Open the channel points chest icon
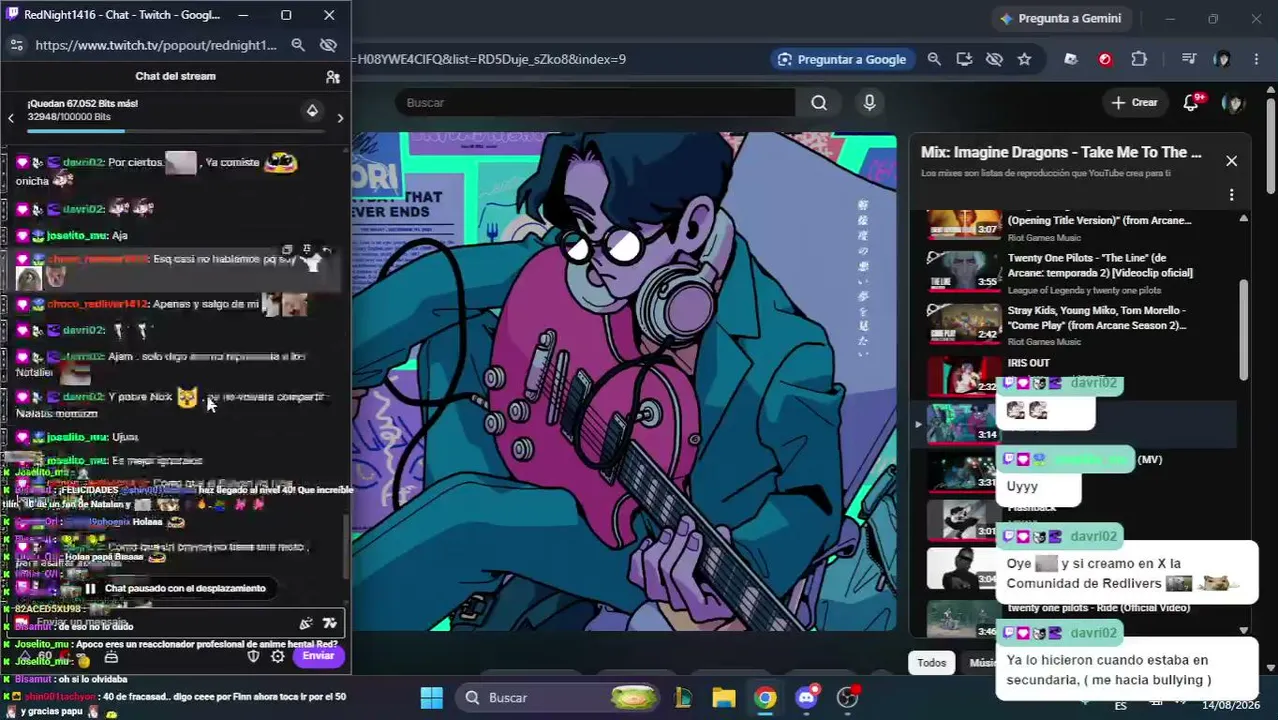This screenshot has width=1278, height=720. [x=111, y=657]
